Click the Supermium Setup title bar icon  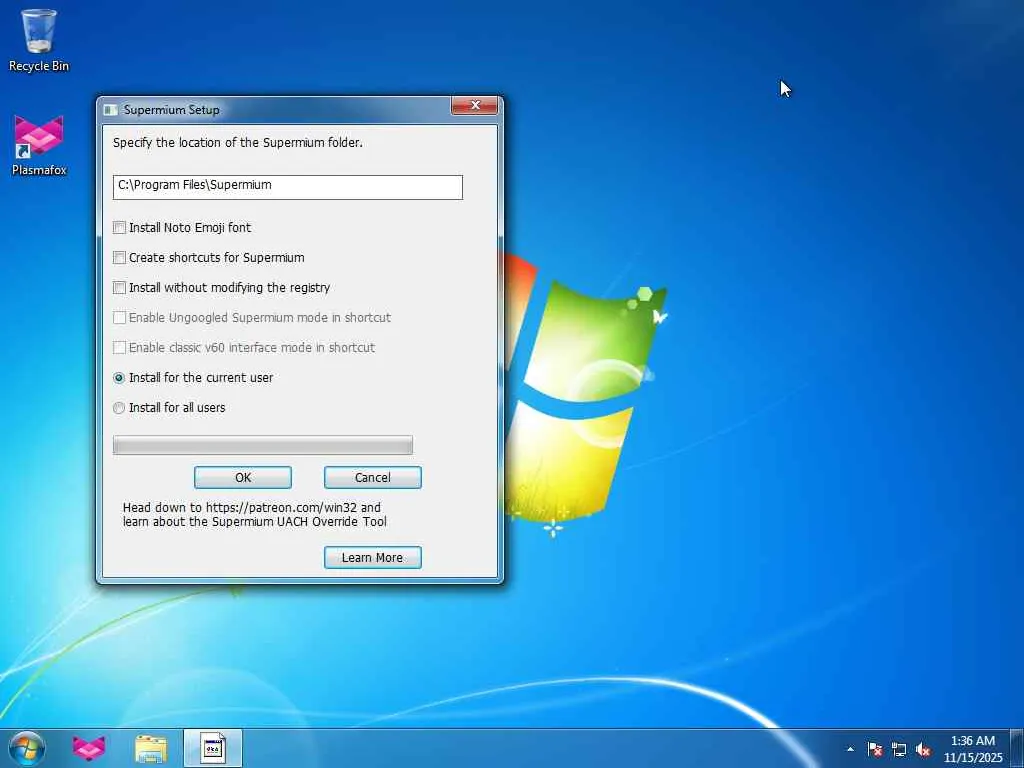pos(111,110)
